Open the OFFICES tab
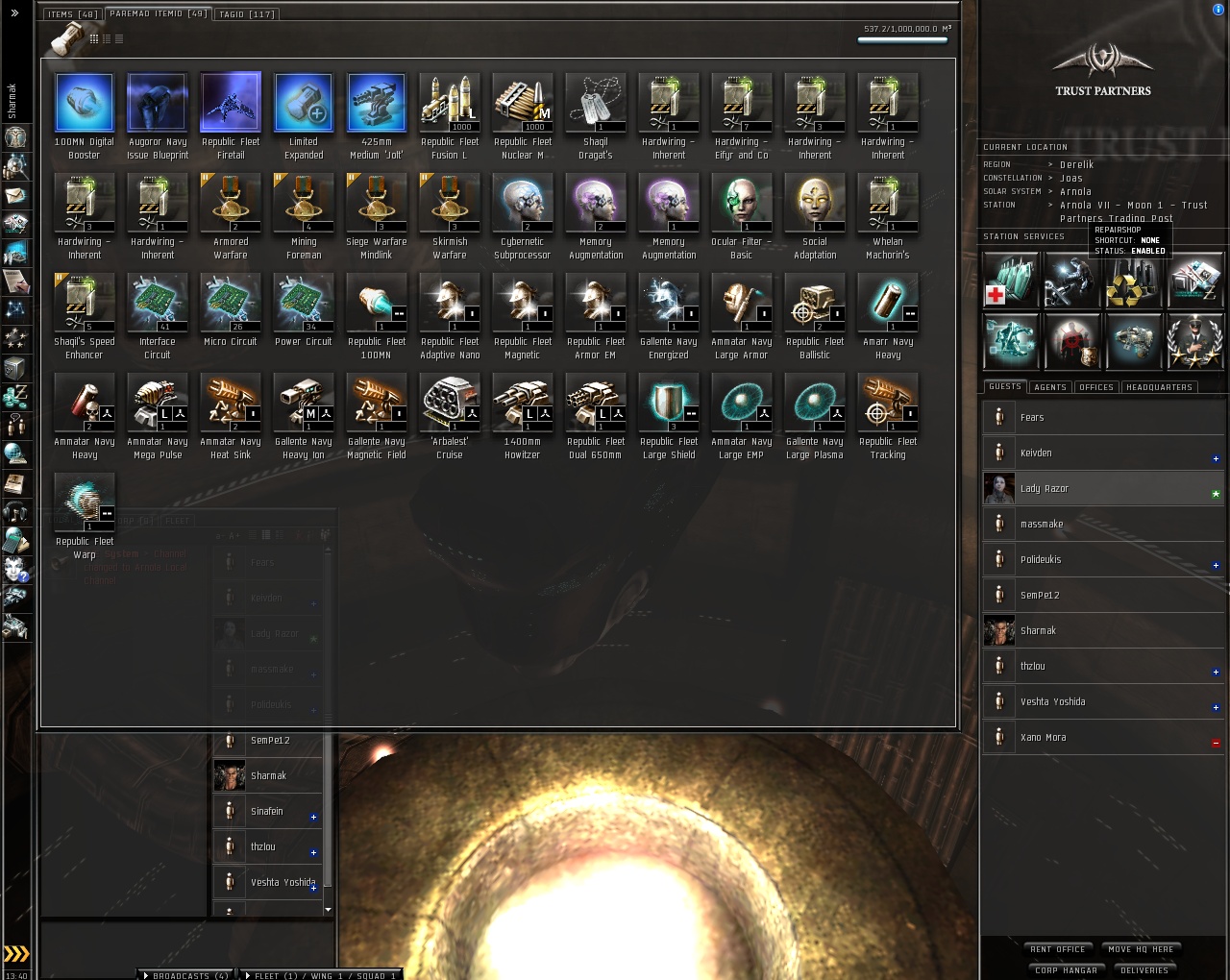1230x980 pixels. tap(1096, 387)
